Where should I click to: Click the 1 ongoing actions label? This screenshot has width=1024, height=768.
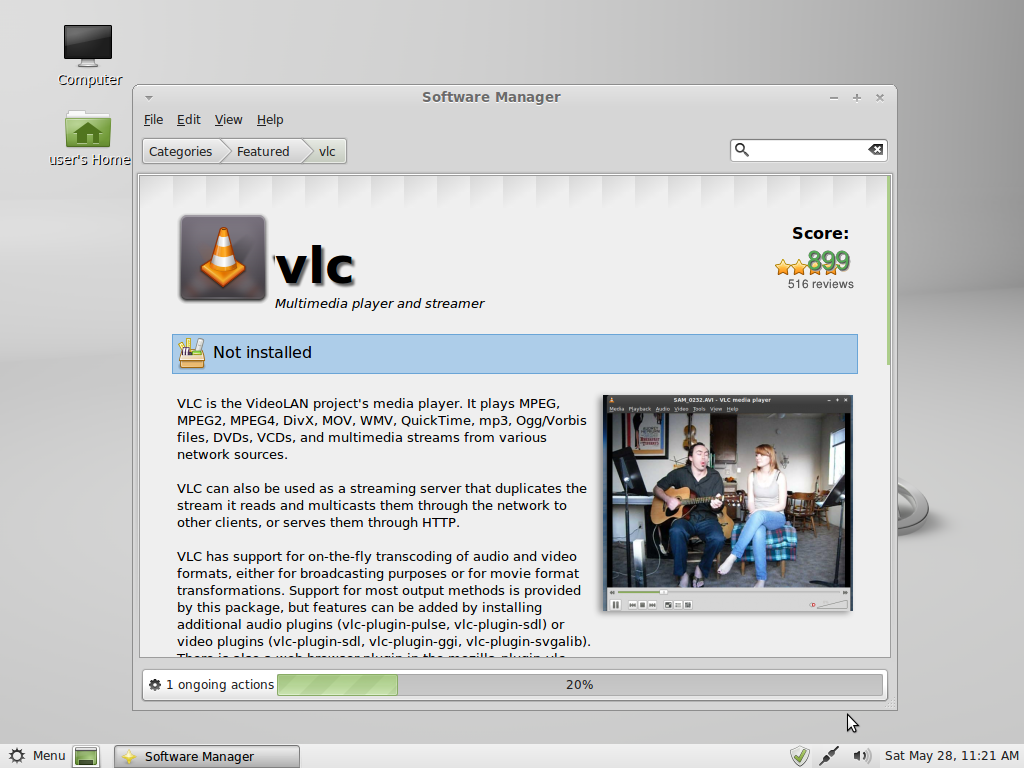[219, 684]
